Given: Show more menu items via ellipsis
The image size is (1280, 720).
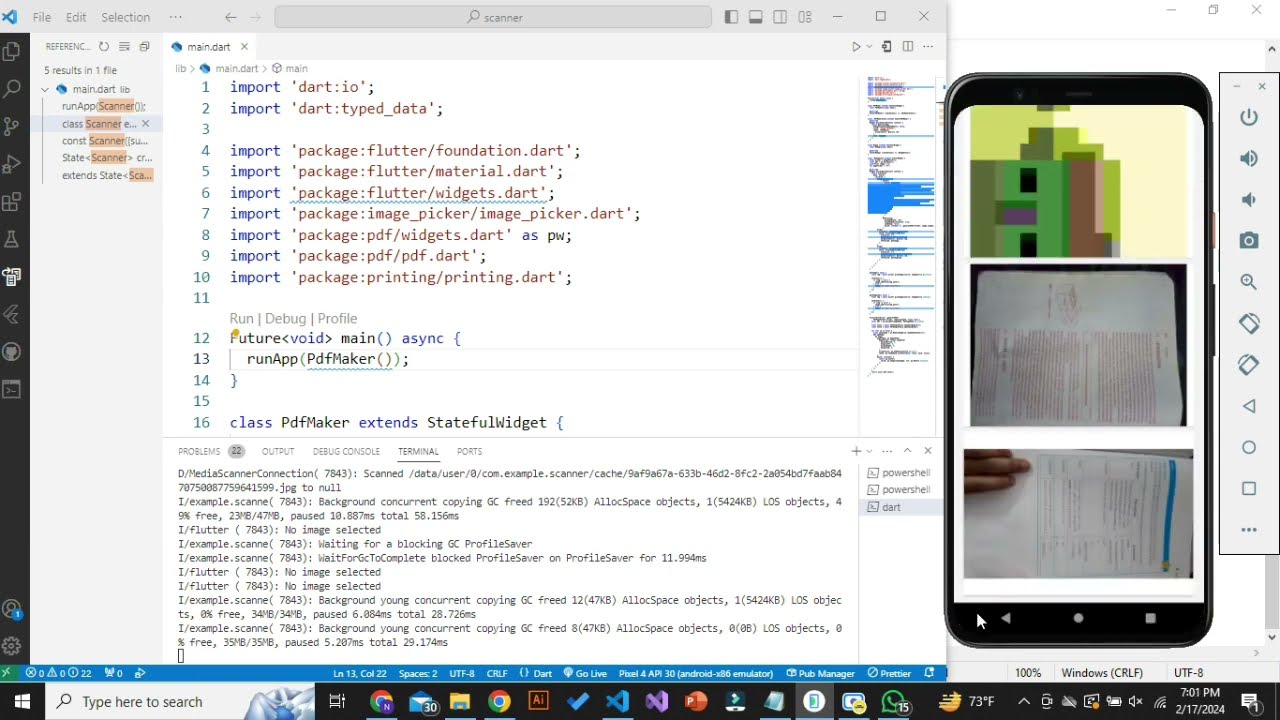Looking at the screenshot, I should click(176, 17).
